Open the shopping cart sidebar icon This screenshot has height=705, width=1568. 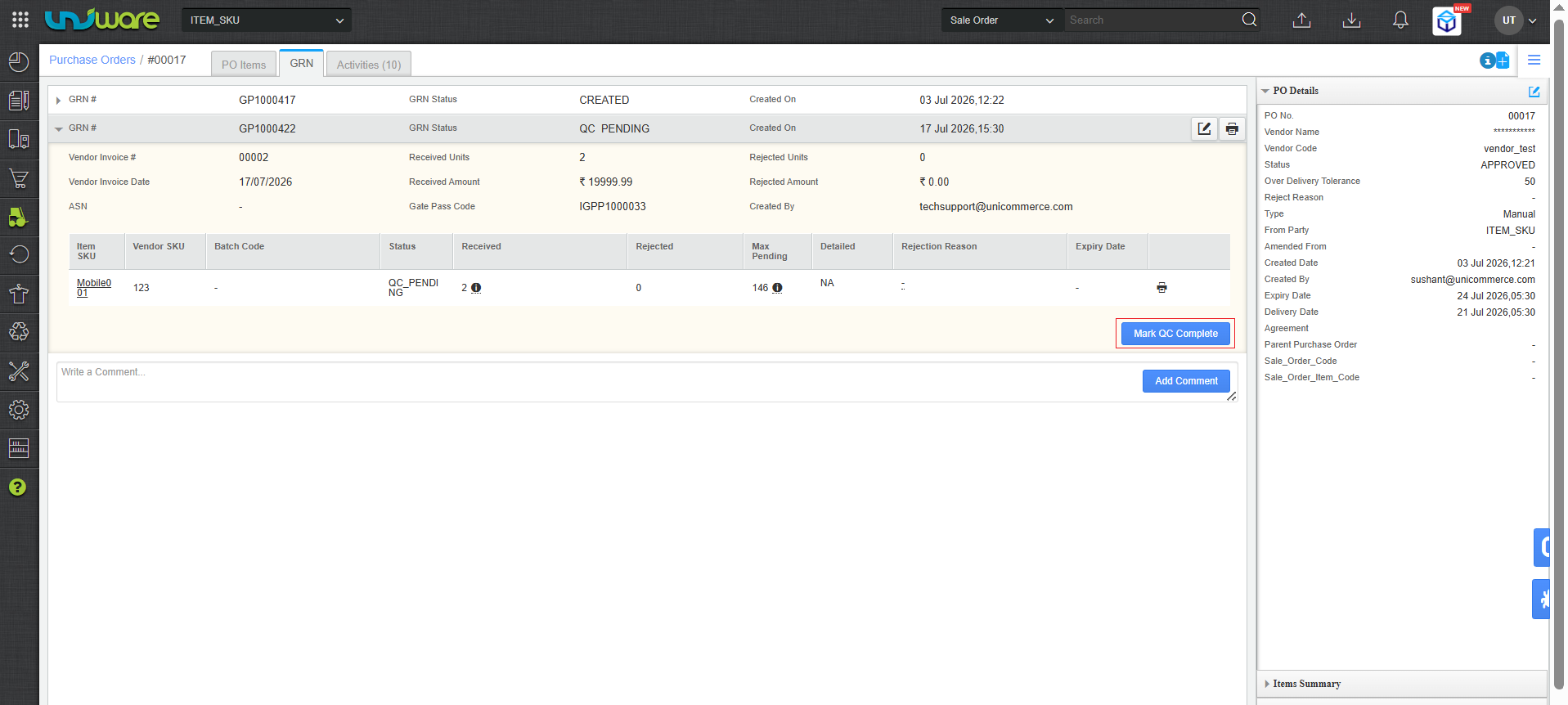coord(19,178)
